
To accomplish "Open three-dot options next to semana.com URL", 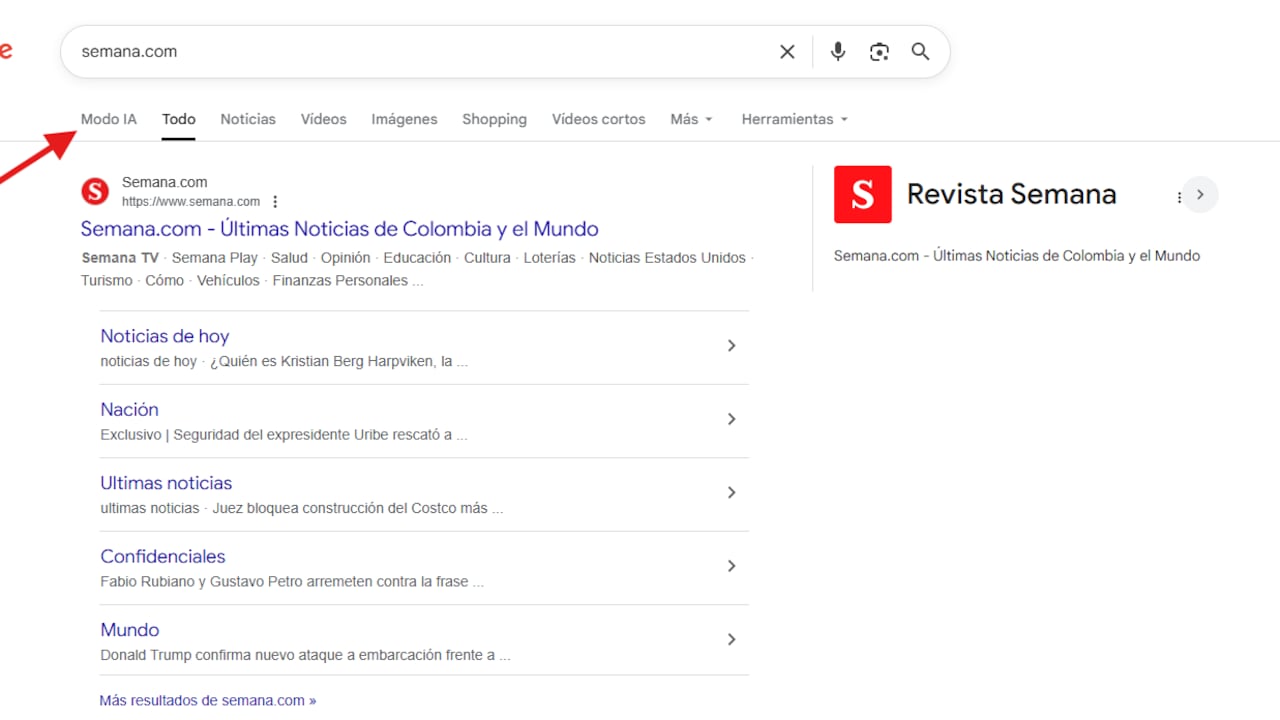I will tap(276, 202).
